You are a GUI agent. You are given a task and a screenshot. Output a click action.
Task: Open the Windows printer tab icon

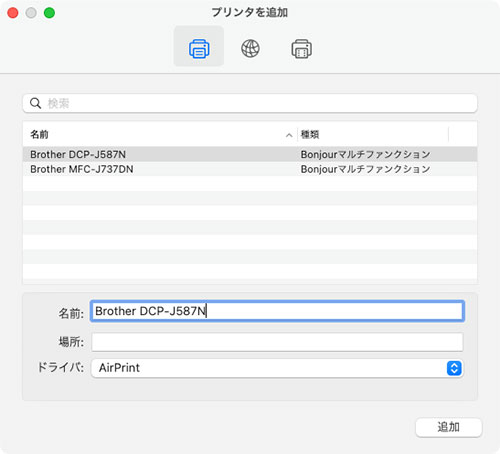point(302,49)
